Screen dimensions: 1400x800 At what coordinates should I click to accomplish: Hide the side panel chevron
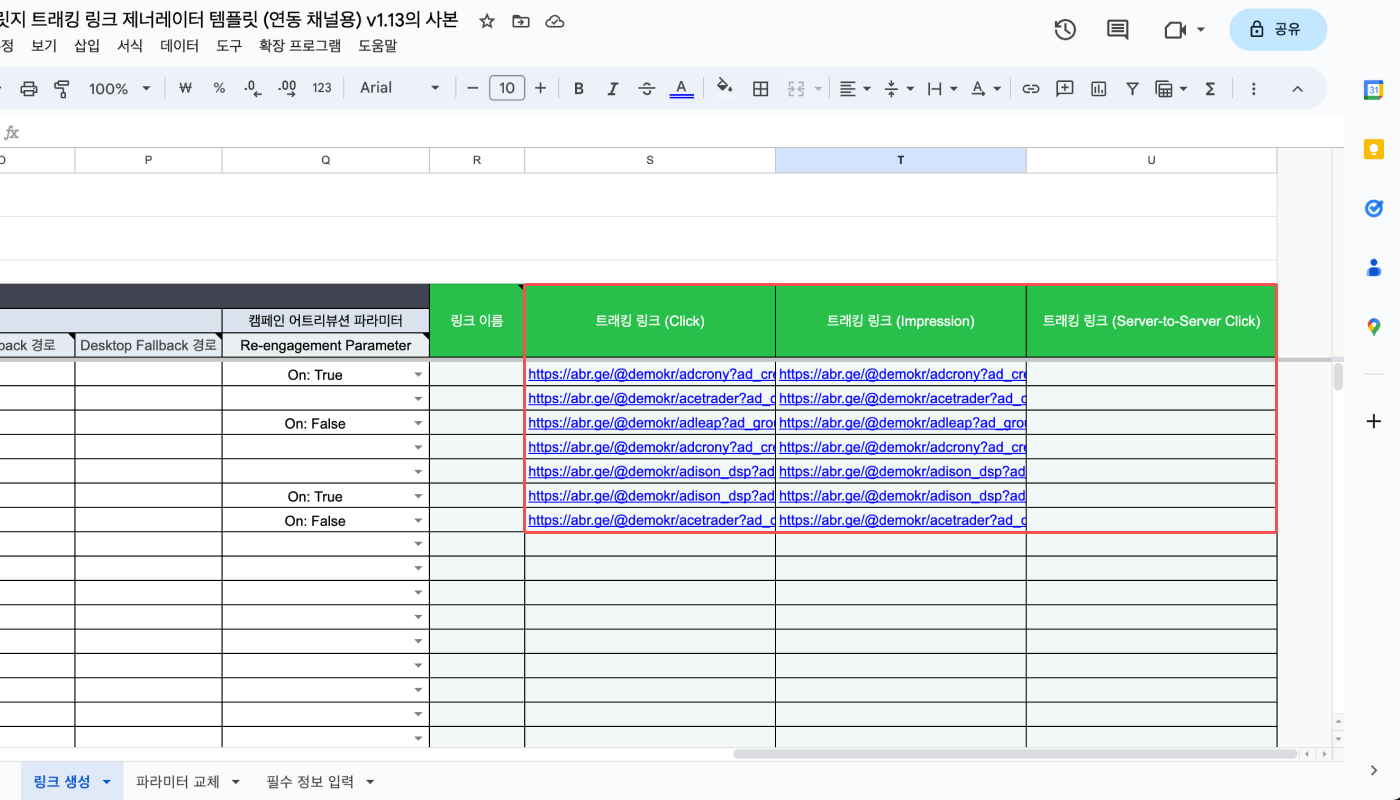pos(1374,770)
